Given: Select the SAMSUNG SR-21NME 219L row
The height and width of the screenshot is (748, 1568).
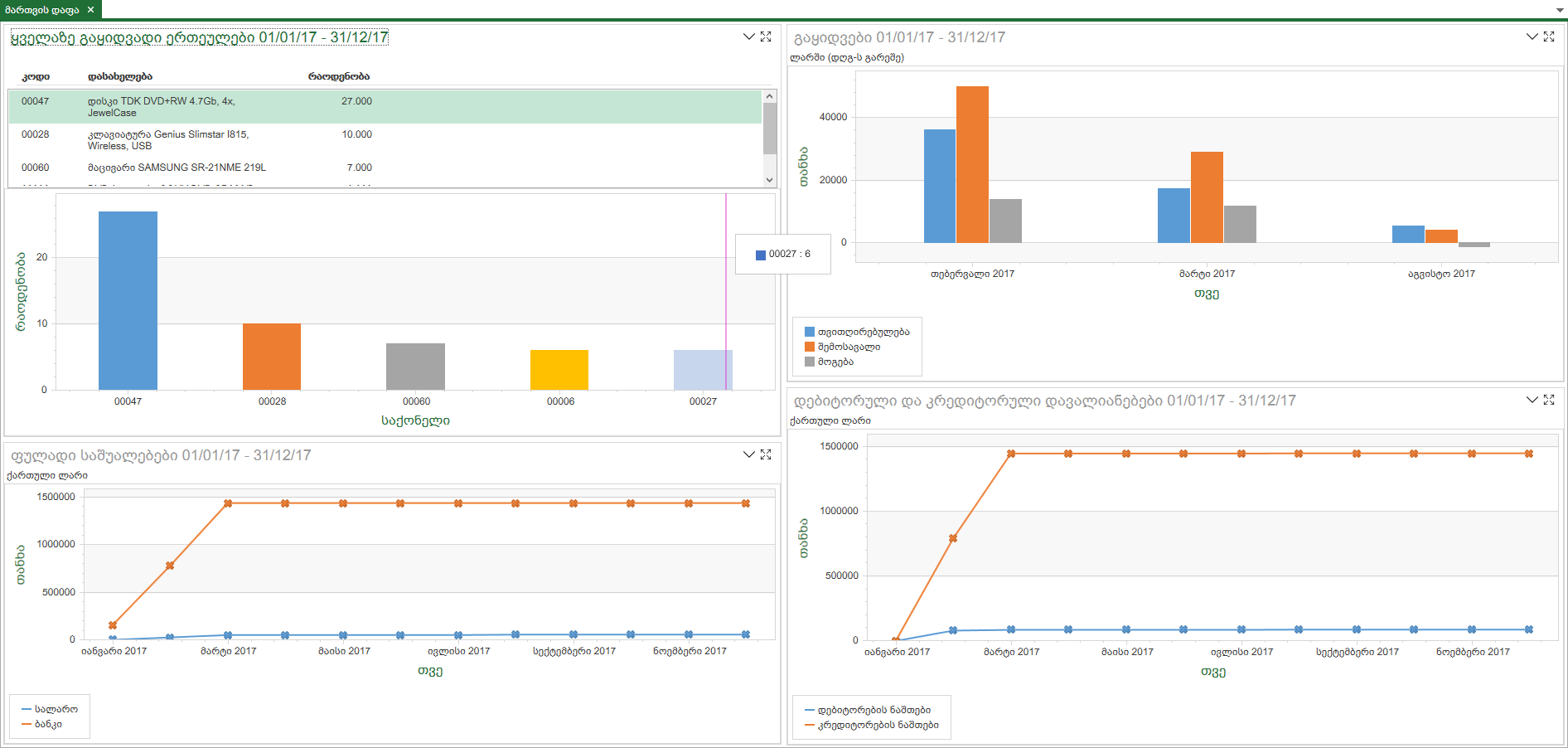Looking at the screenshot, I should (x=385, y=168).
